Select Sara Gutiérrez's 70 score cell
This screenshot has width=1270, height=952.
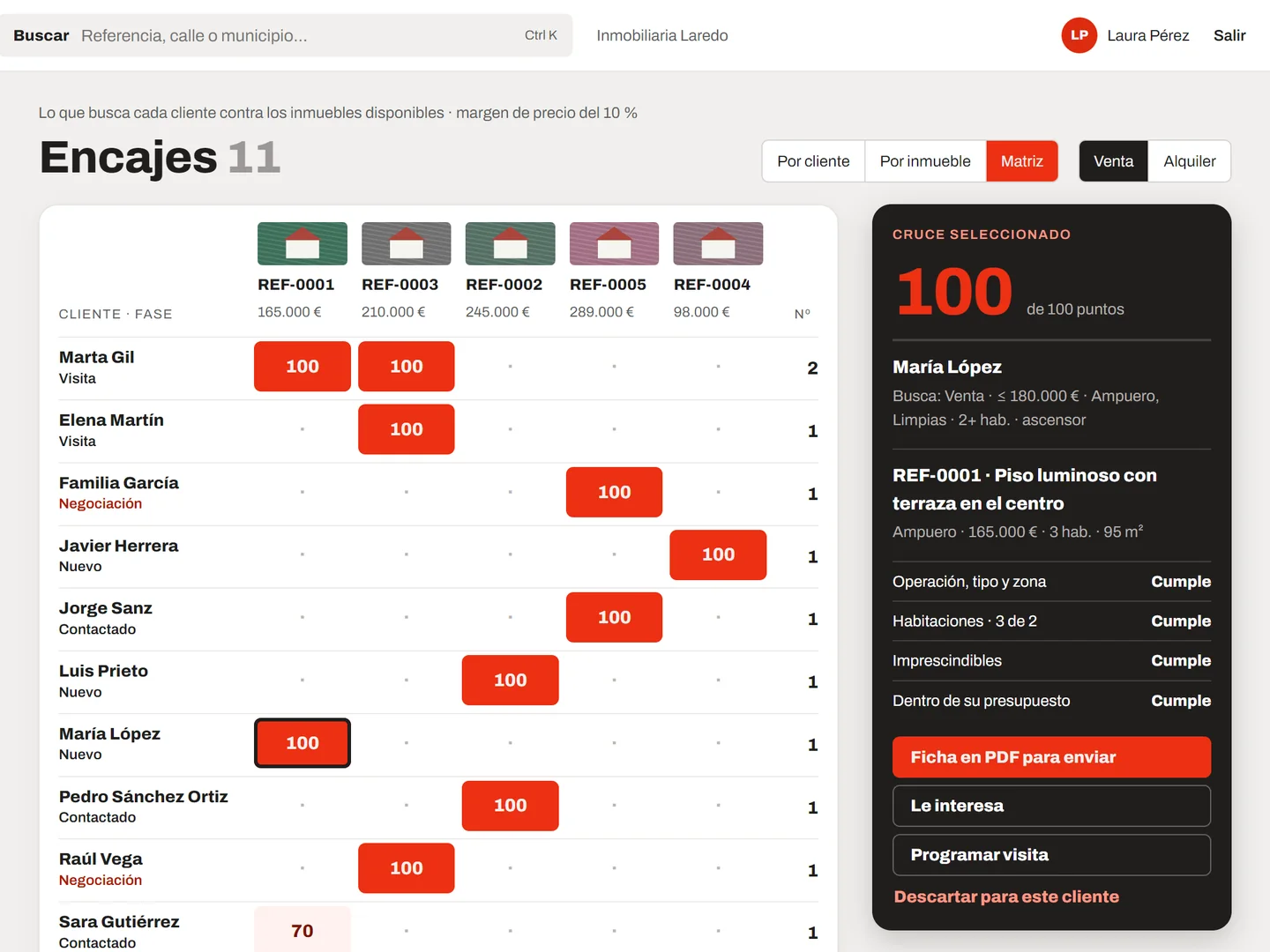[x=303, y=931]
